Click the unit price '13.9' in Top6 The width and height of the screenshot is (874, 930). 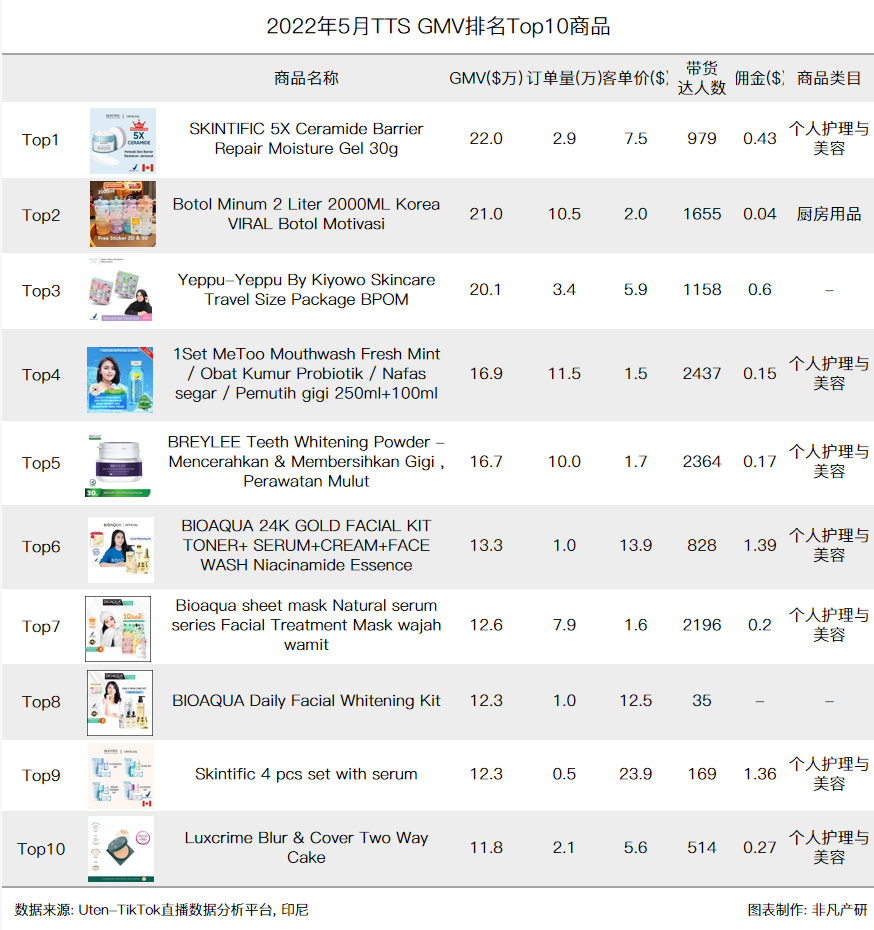pyautogui.click(x=636, y=545)
